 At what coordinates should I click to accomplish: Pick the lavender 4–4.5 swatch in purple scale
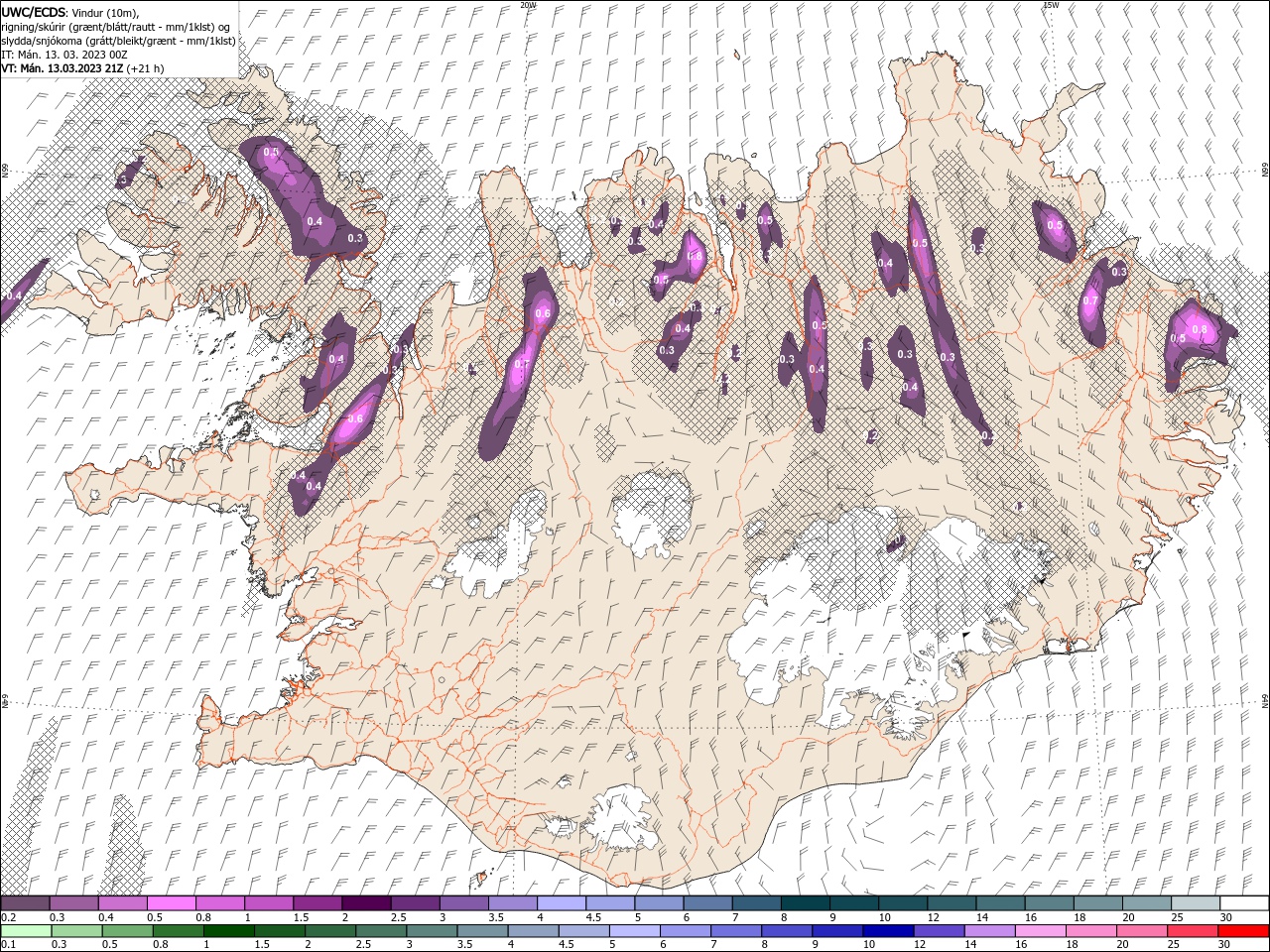(561, 903)
